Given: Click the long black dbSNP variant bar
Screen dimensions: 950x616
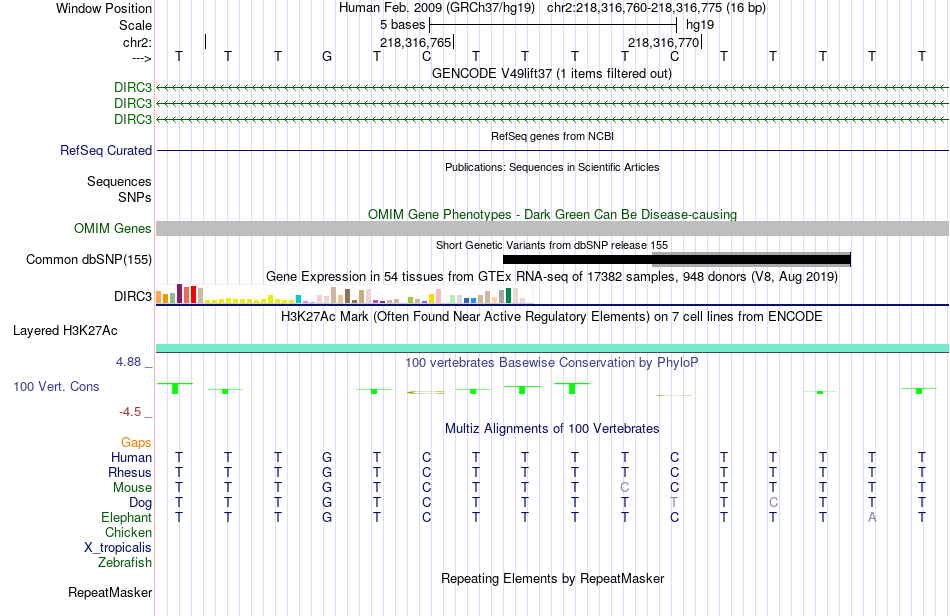Looking at the screenshot, I should (x=677, y=260).
